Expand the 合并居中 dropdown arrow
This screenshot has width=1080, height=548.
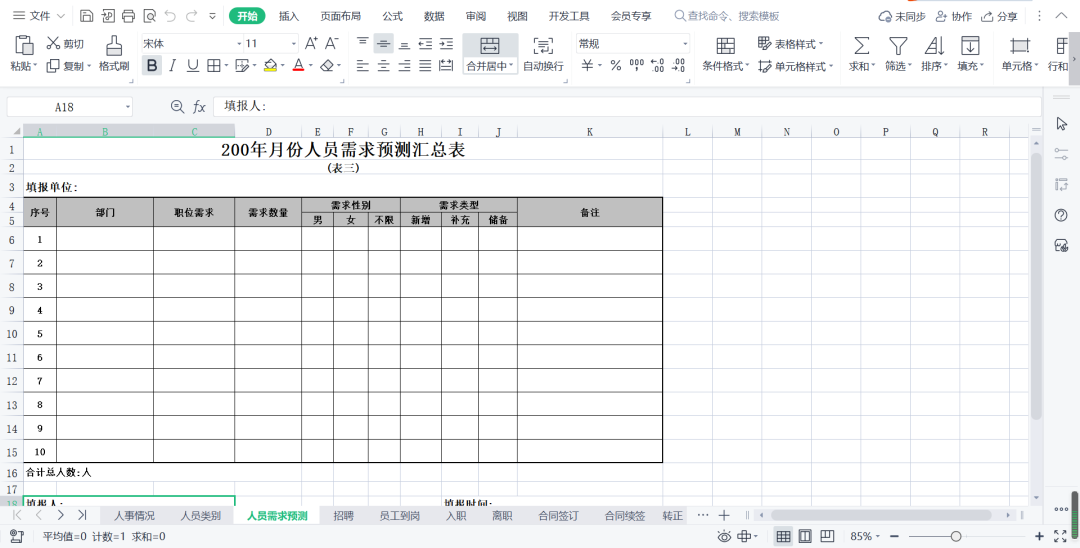point(511,66)
